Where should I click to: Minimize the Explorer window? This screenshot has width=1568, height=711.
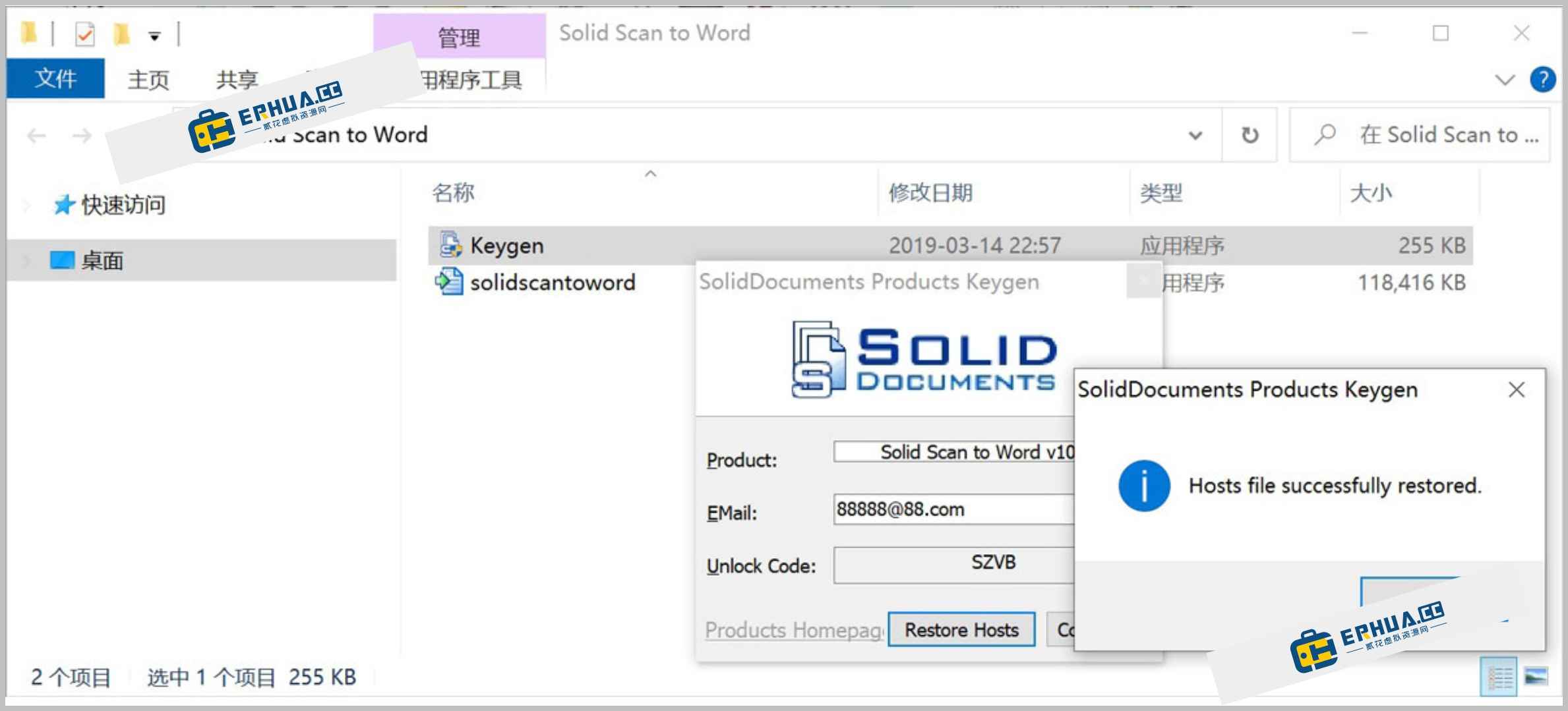1360,33
